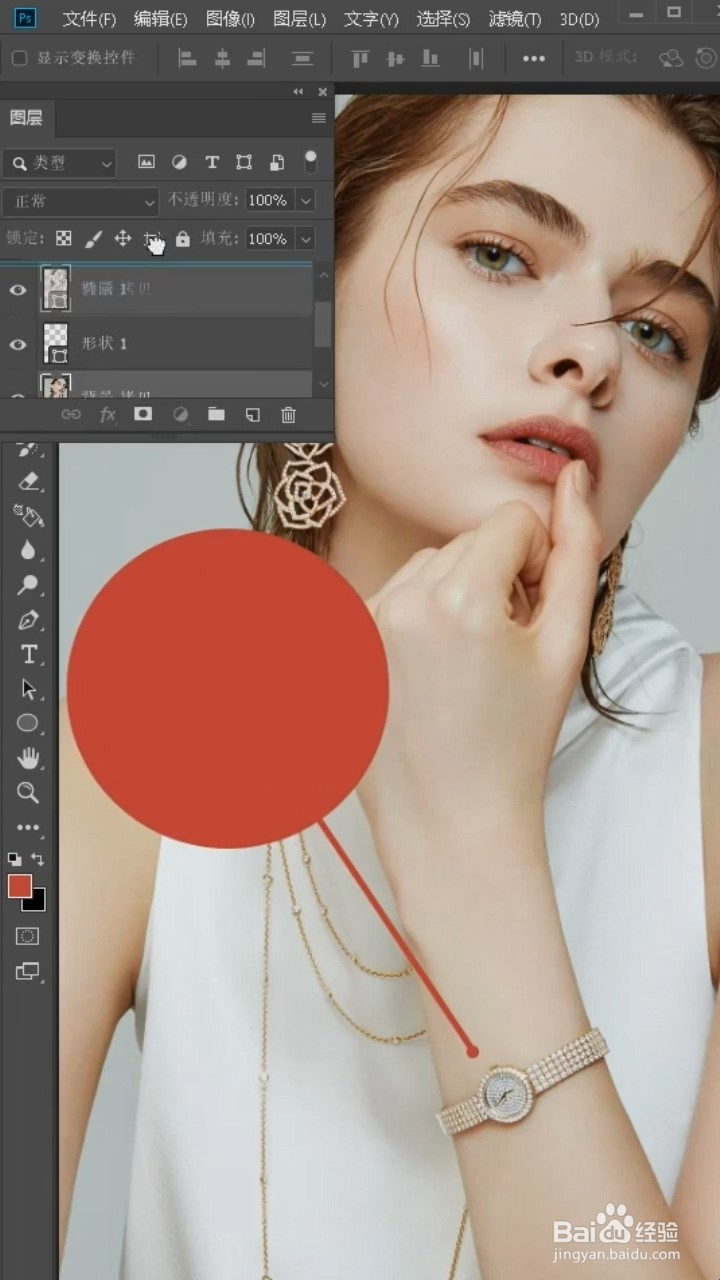The height and width of the screenshot is (1280, 720).
Task: Filter layers by adjustment layer type
Action: [179, 162]
